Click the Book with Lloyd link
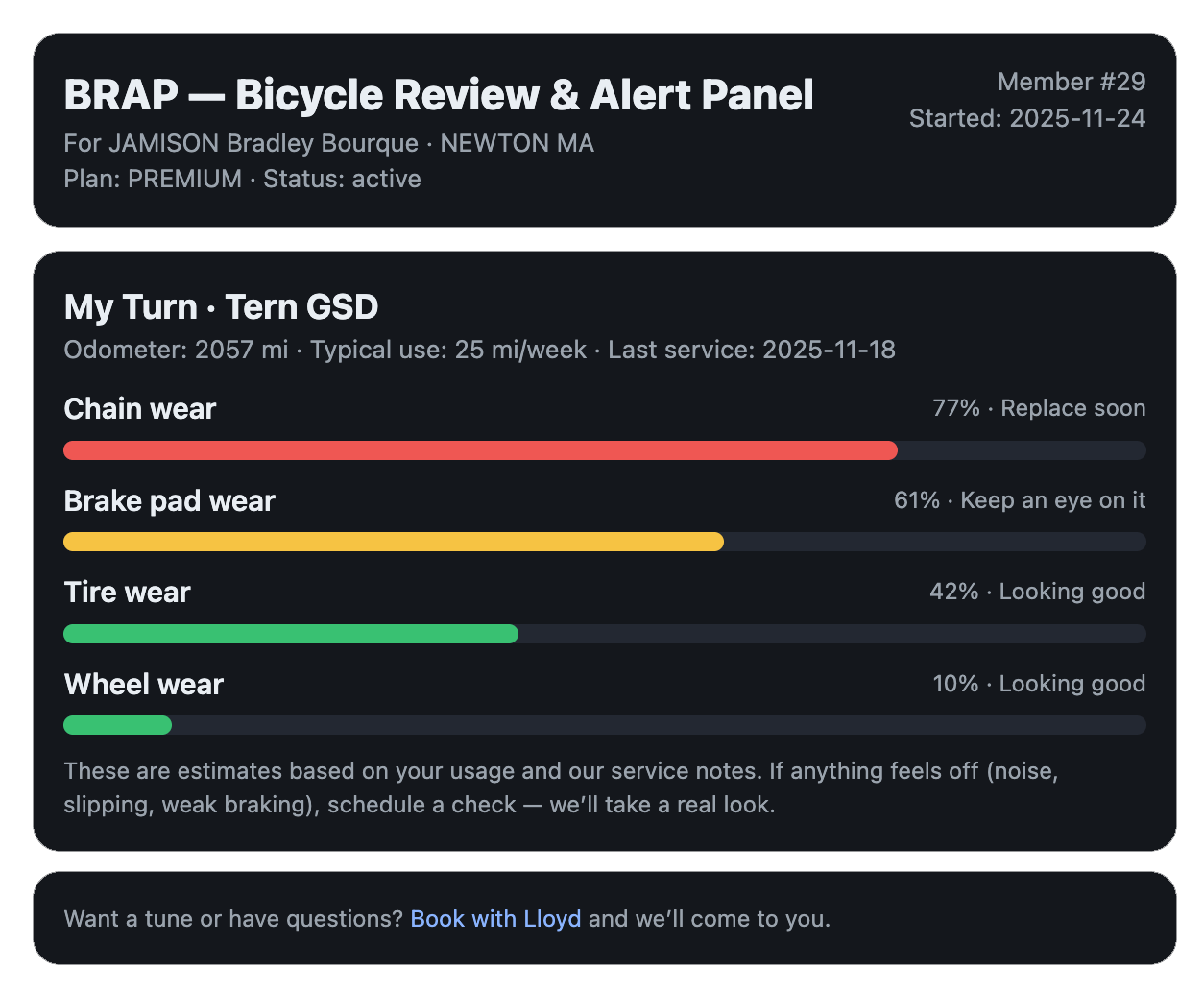This screenshot has width=1204, height=993. click(495, 919)
